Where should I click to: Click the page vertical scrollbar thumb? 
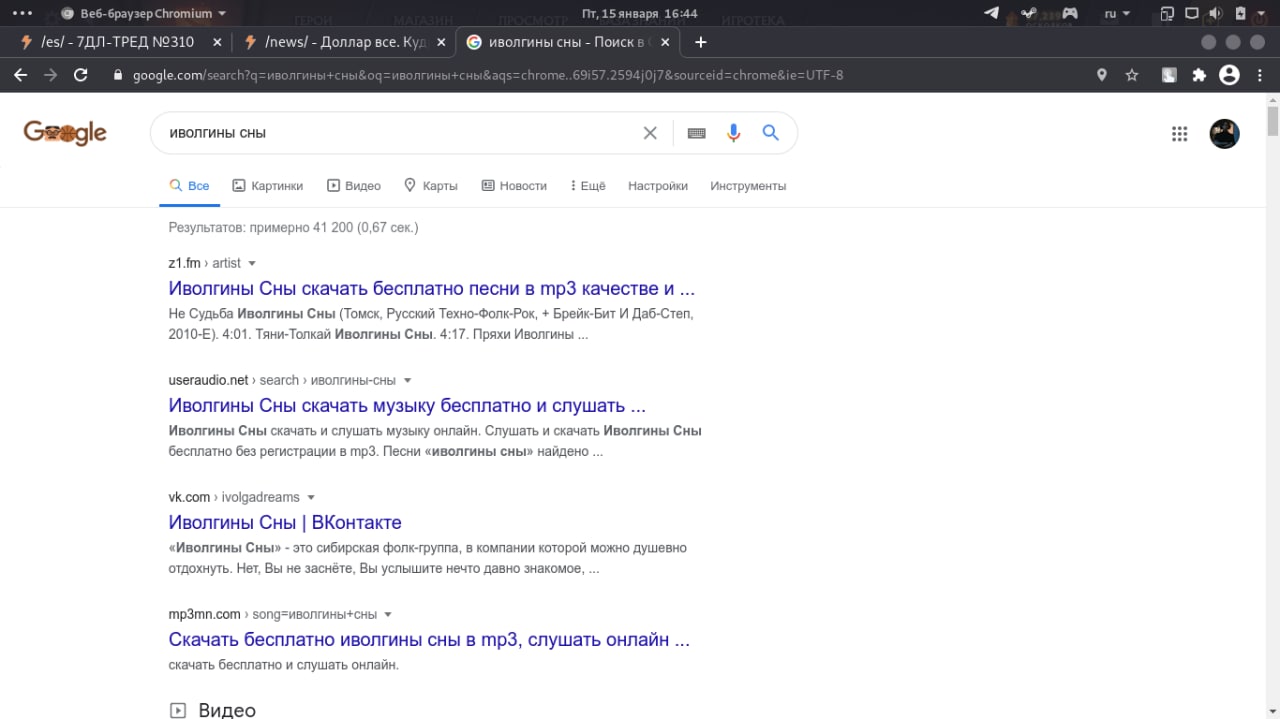pos(1272,121)
